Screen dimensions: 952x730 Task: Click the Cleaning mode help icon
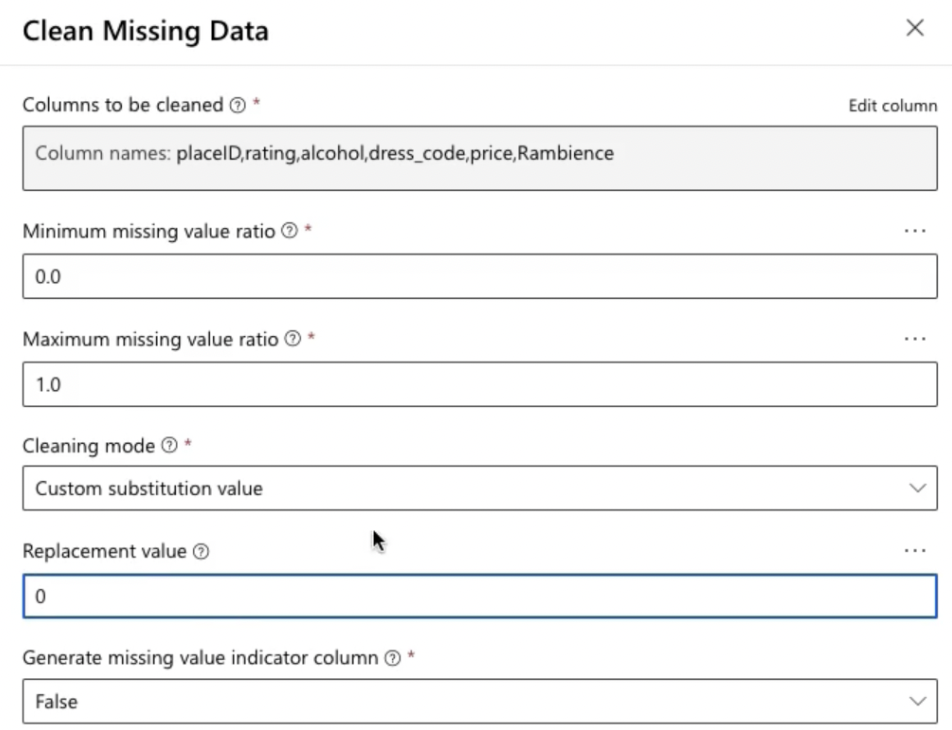[x=170, y=446]
